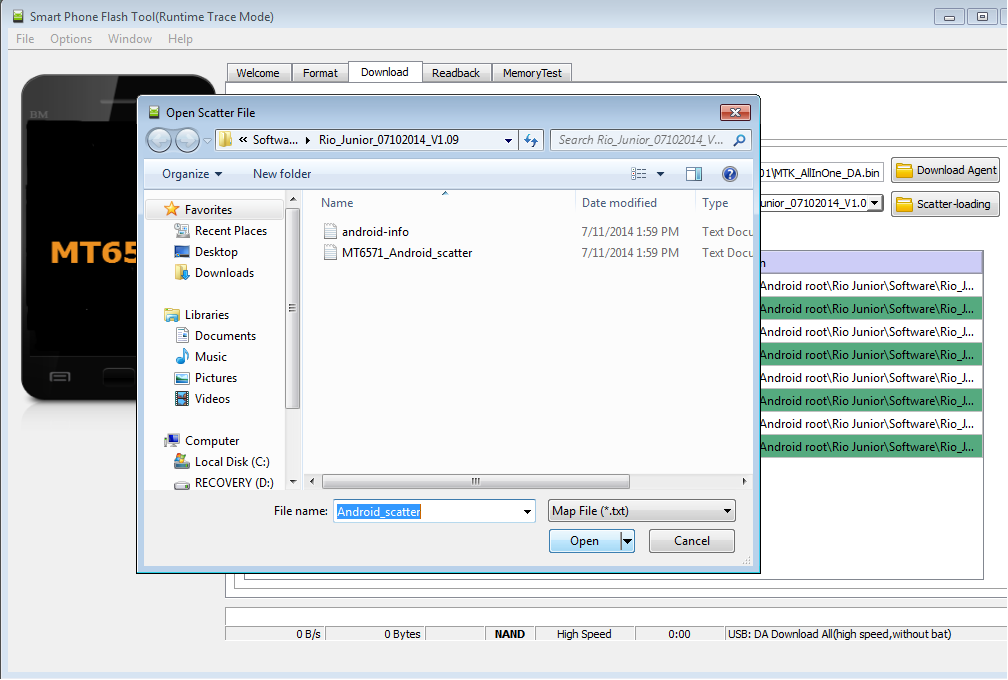This screenshot has height=680, width=1008.
Task: Click the MT6571_Android_scatter document icon
Action: (x=331, y=252)
